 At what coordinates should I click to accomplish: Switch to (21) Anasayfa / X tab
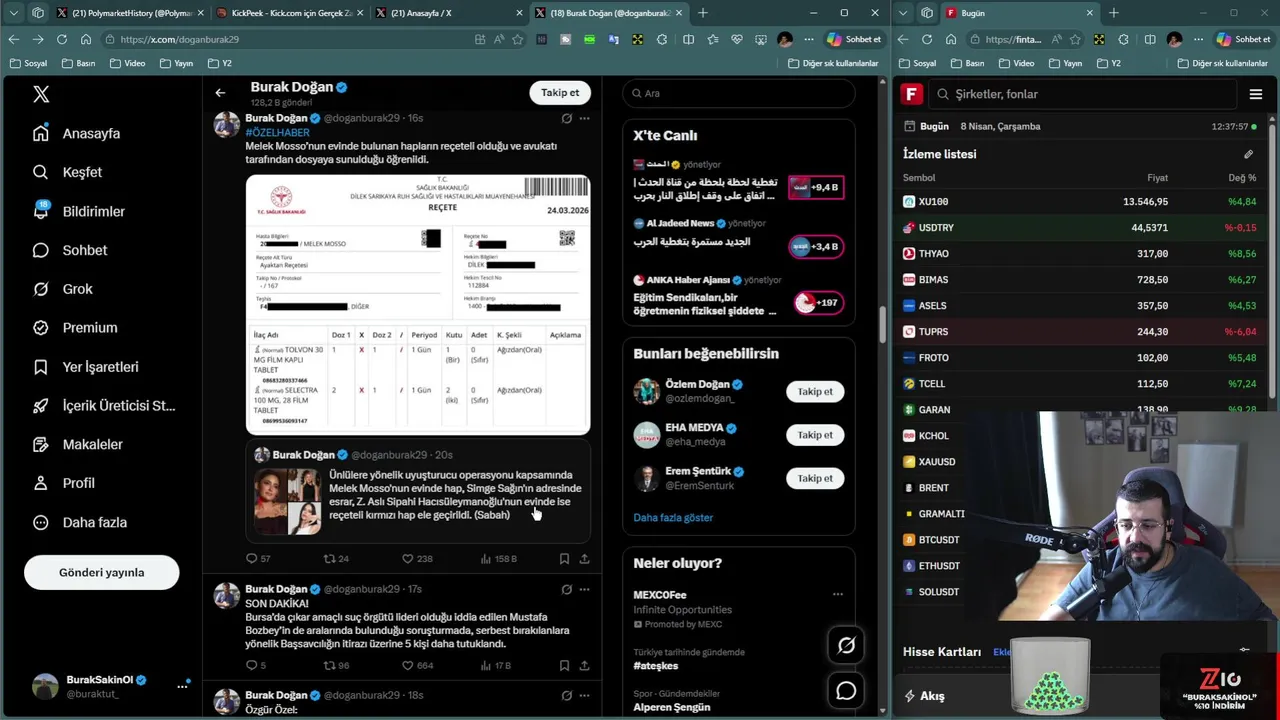tap(448, 13)
